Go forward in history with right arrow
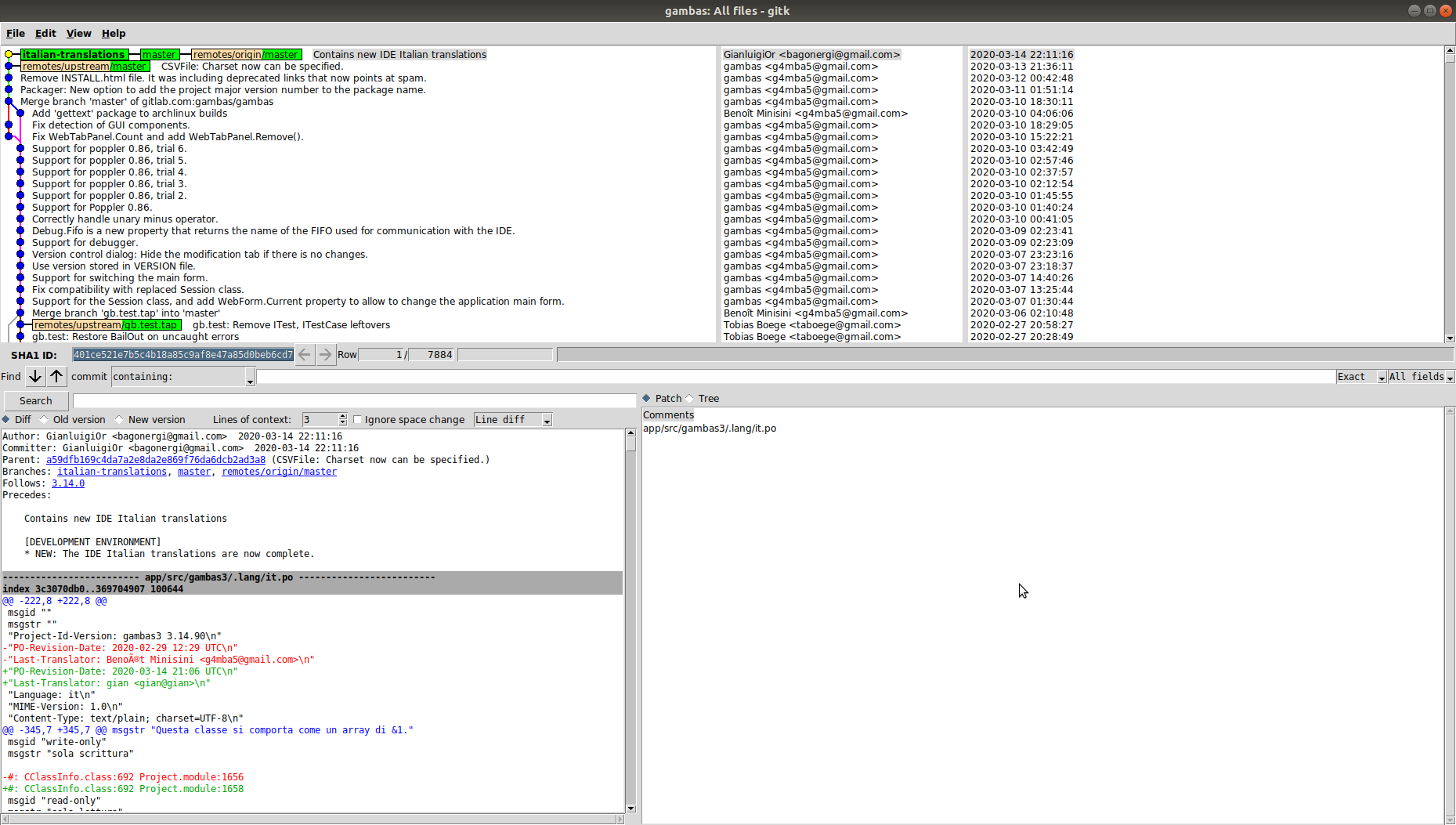Image resolution: width=1456 pixels, height=825 pixels. [x=325, y=355]
